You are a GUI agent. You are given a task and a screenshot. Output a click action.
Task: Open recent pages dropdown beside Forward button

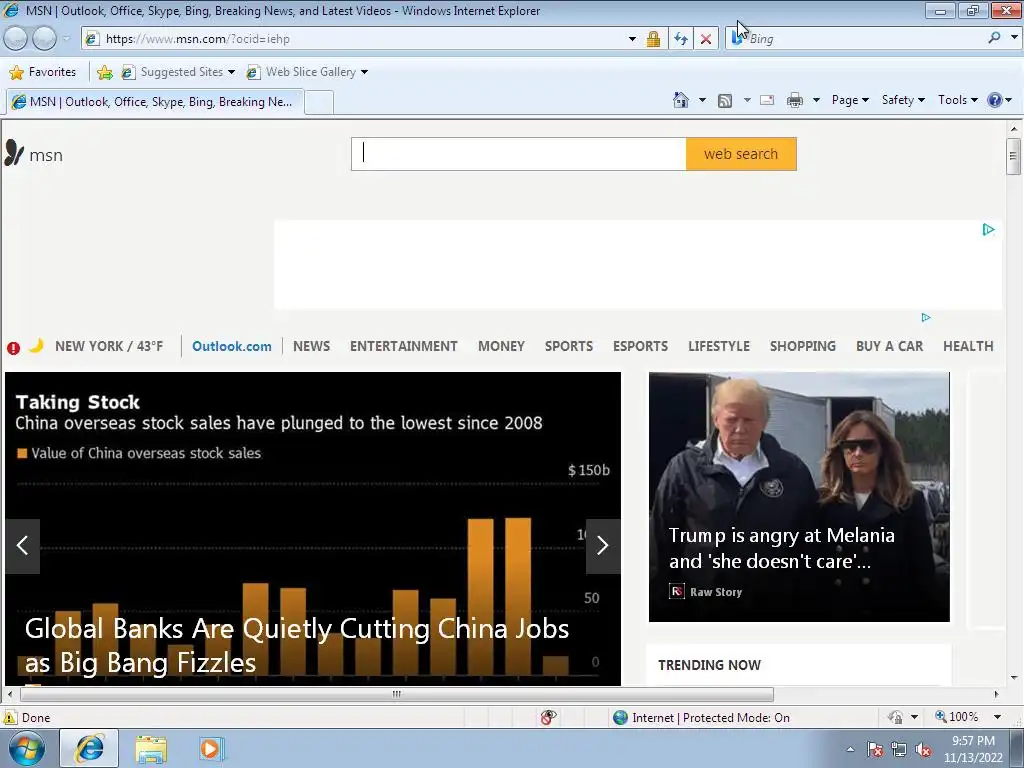(66, 39)
